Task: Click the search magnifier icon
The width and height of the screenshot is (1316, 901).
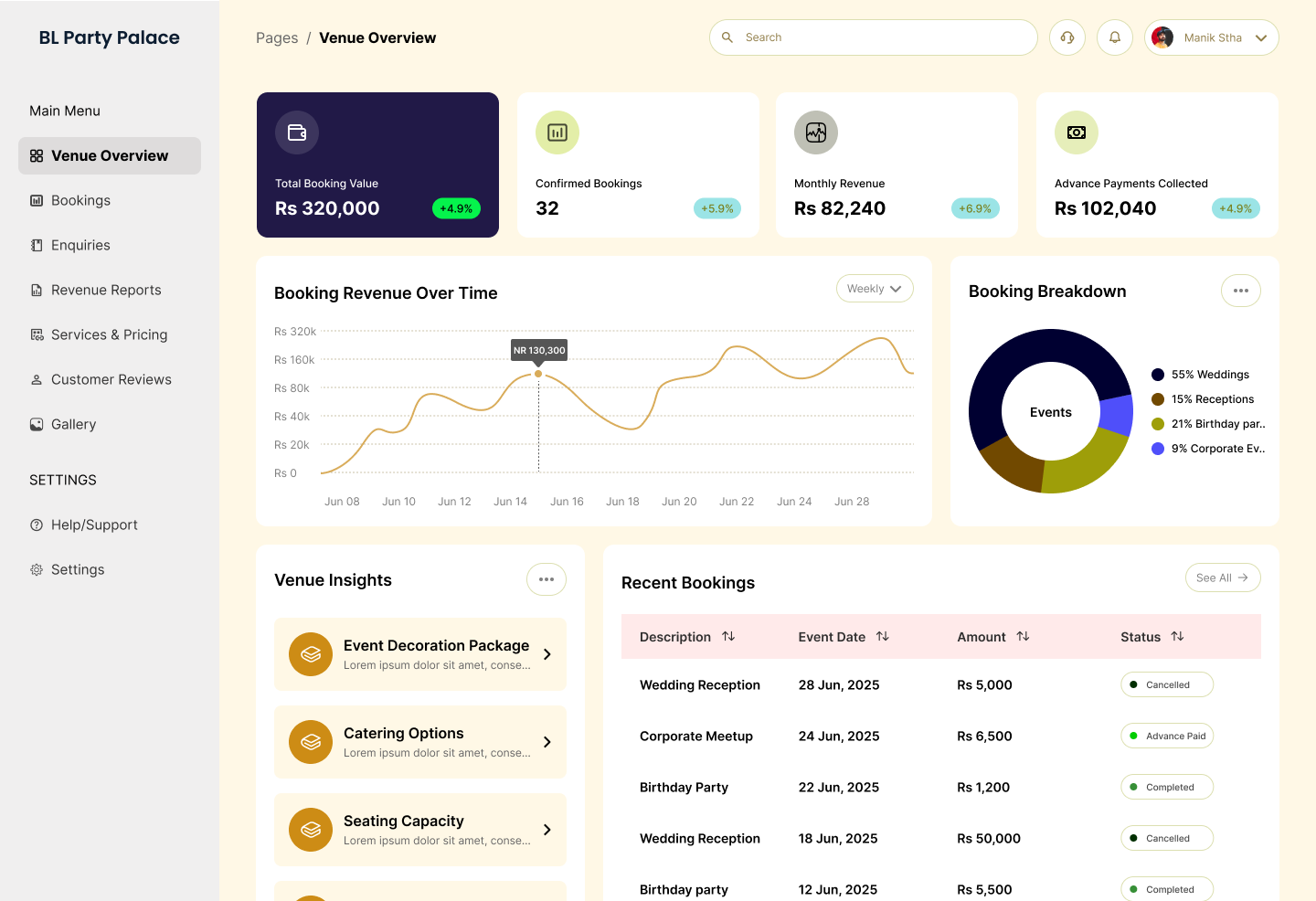Action: 727,37
